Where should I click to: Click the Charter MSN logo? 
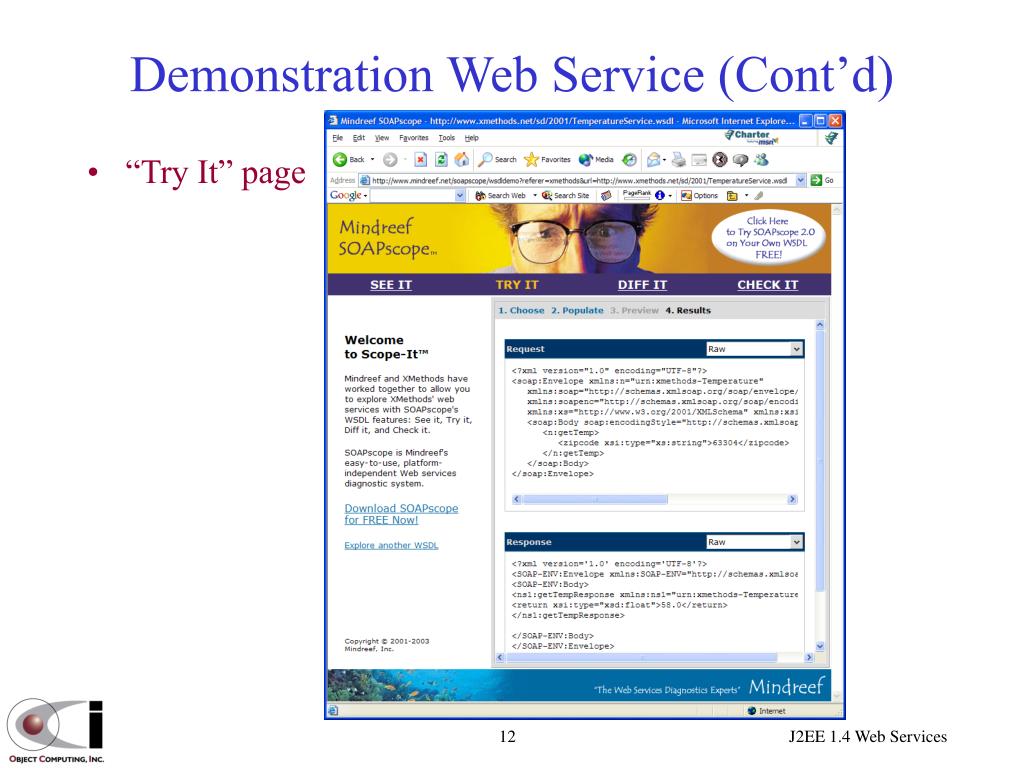pyautogui.click(x=751, y=136)
